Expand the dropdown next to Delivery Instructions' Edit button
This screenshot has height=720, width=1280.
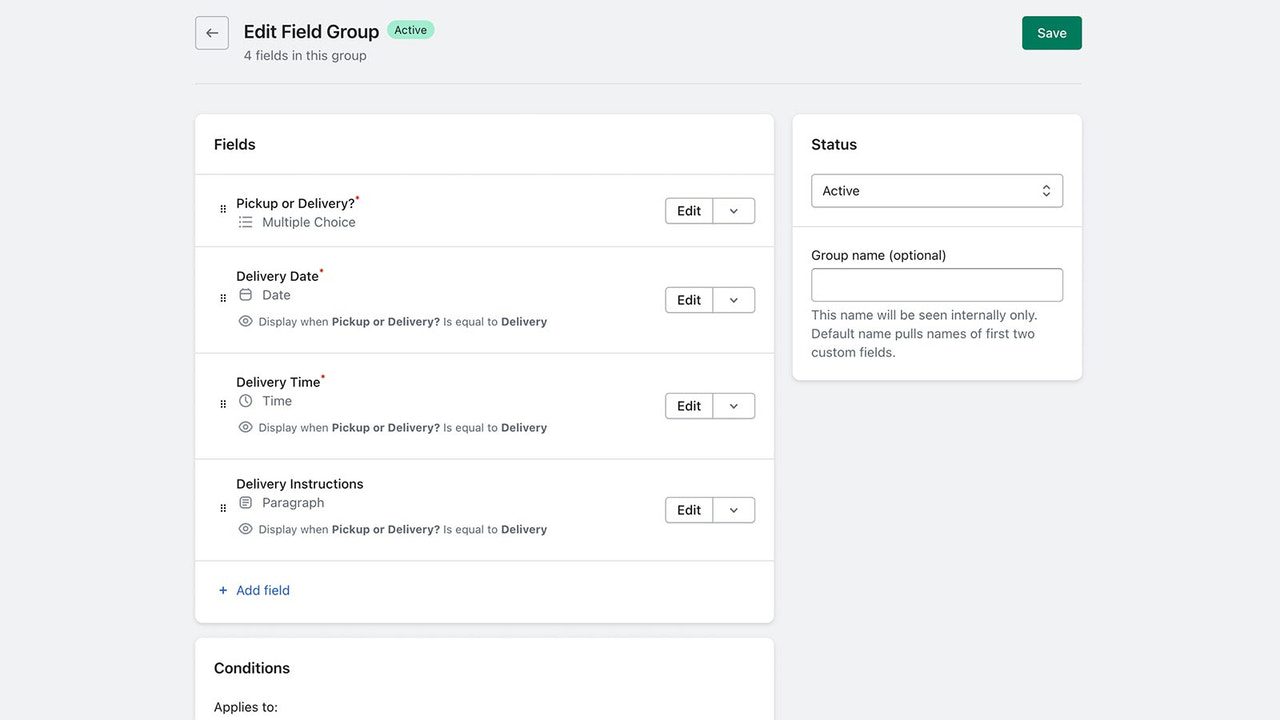[733, 509]
